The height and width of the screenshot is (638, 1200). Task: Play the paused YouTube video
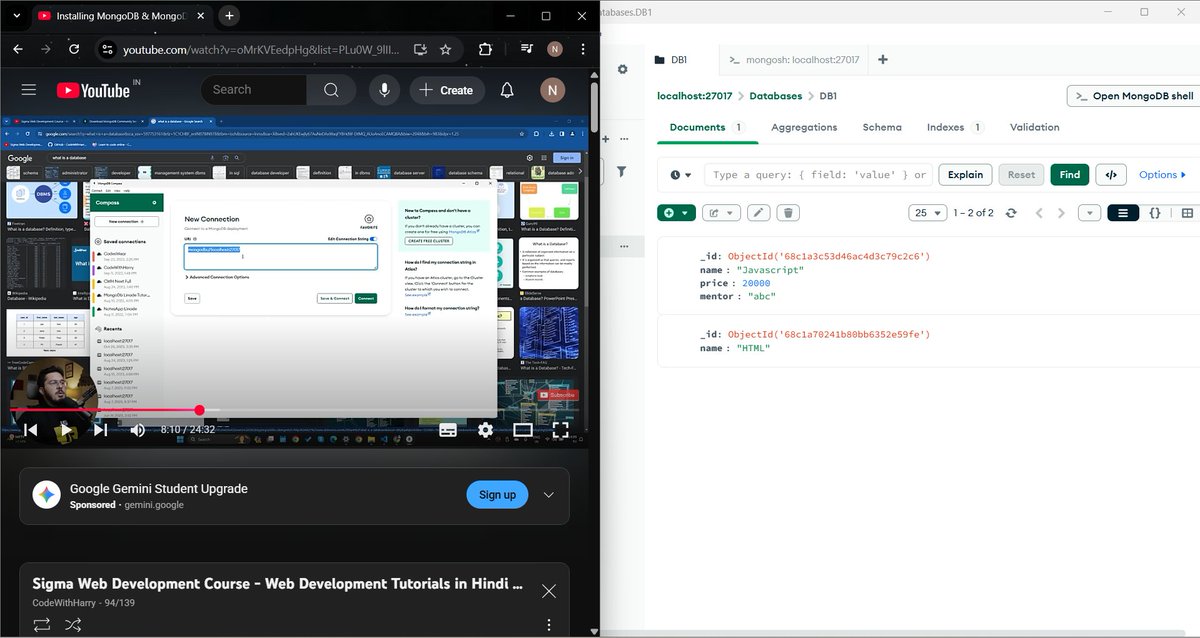65,430
